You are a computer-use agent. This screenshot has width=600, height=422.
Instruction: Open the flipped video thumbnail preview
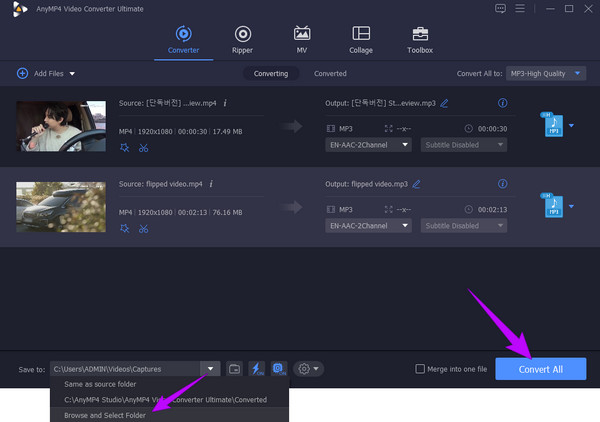click(x=61, y=207)
